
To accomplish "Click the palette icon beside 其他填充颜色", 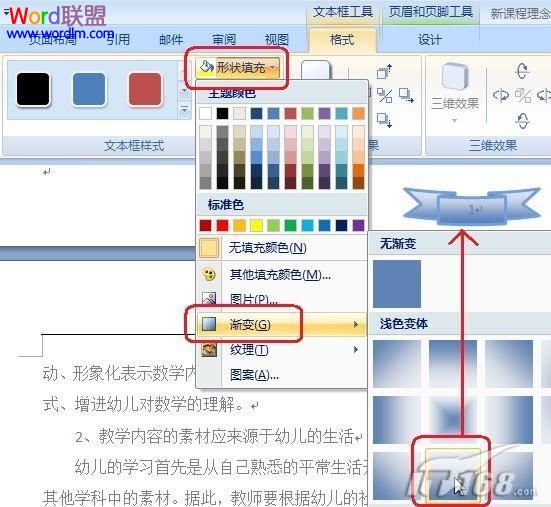I will pyautogui.click(x=209, y=274).
